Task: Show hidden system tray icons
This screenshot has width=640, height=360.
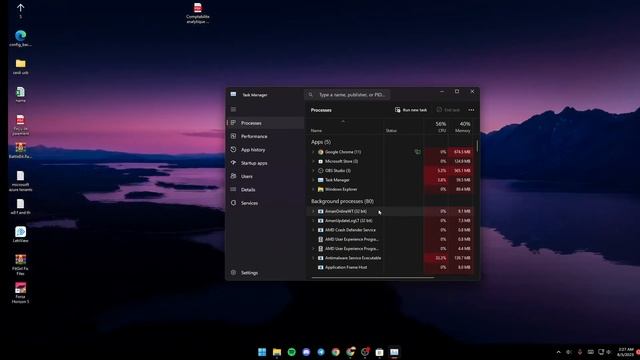Action: click(558, 352)
